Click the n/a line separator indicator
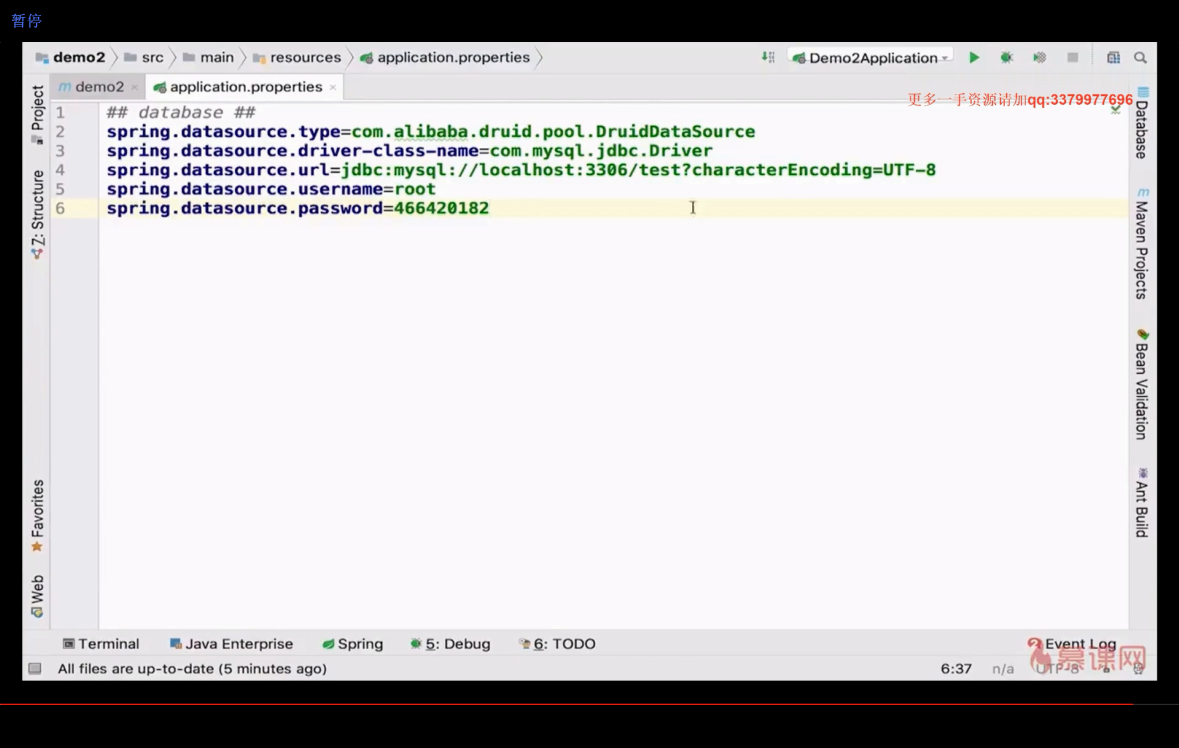The width and height of the screenshot is (1179, 748). coord(1002,668)
